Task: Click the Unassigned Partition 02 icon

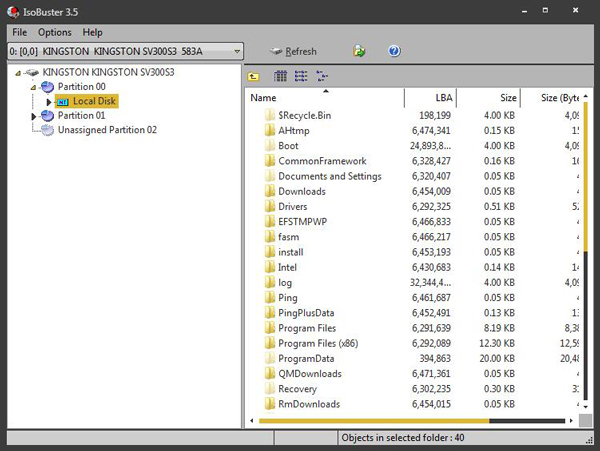Action: [47, 130]
